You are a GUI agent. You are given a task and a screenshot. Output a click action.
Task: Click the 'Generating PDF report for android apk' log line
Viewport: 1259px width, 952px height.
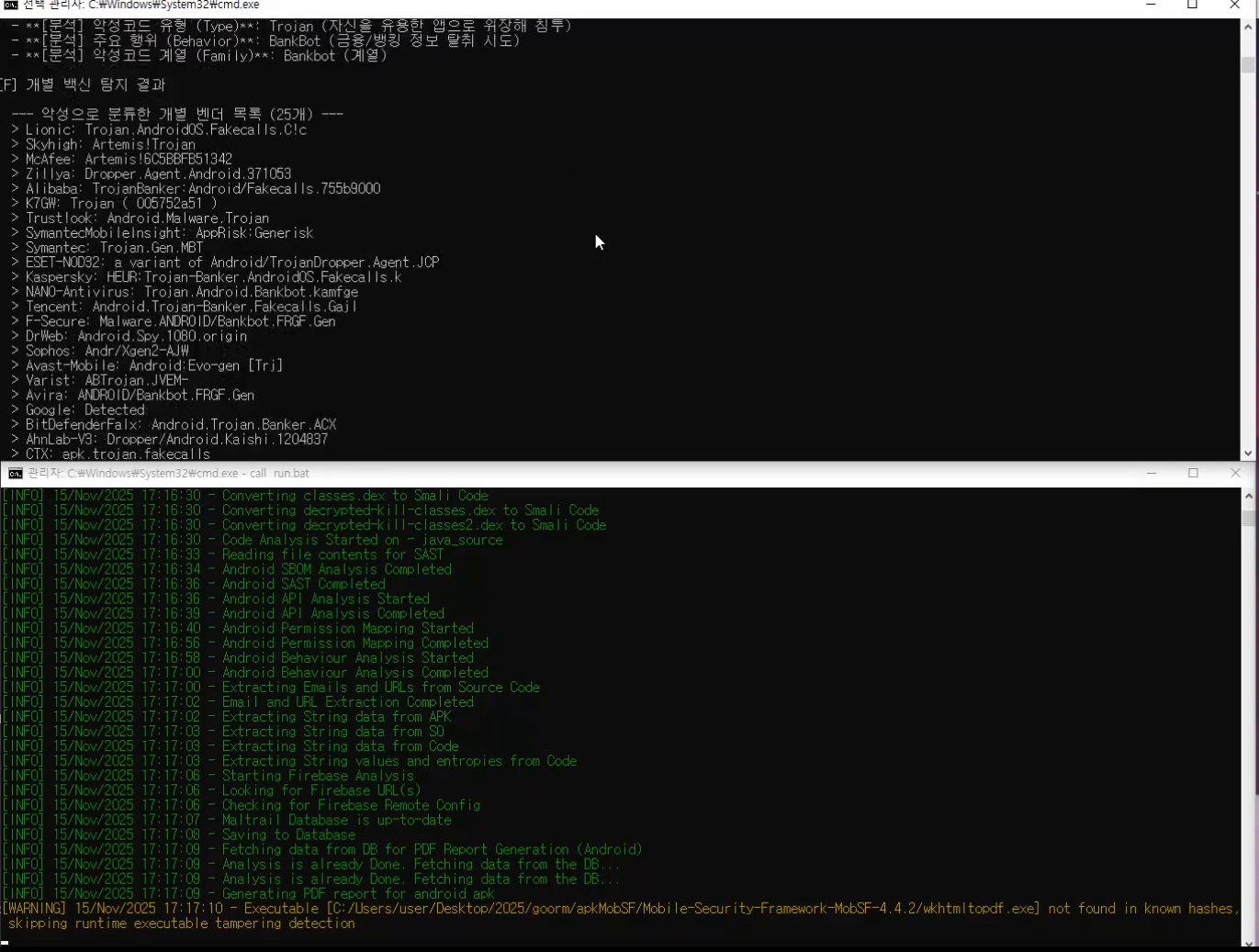[x=358, y=893]
